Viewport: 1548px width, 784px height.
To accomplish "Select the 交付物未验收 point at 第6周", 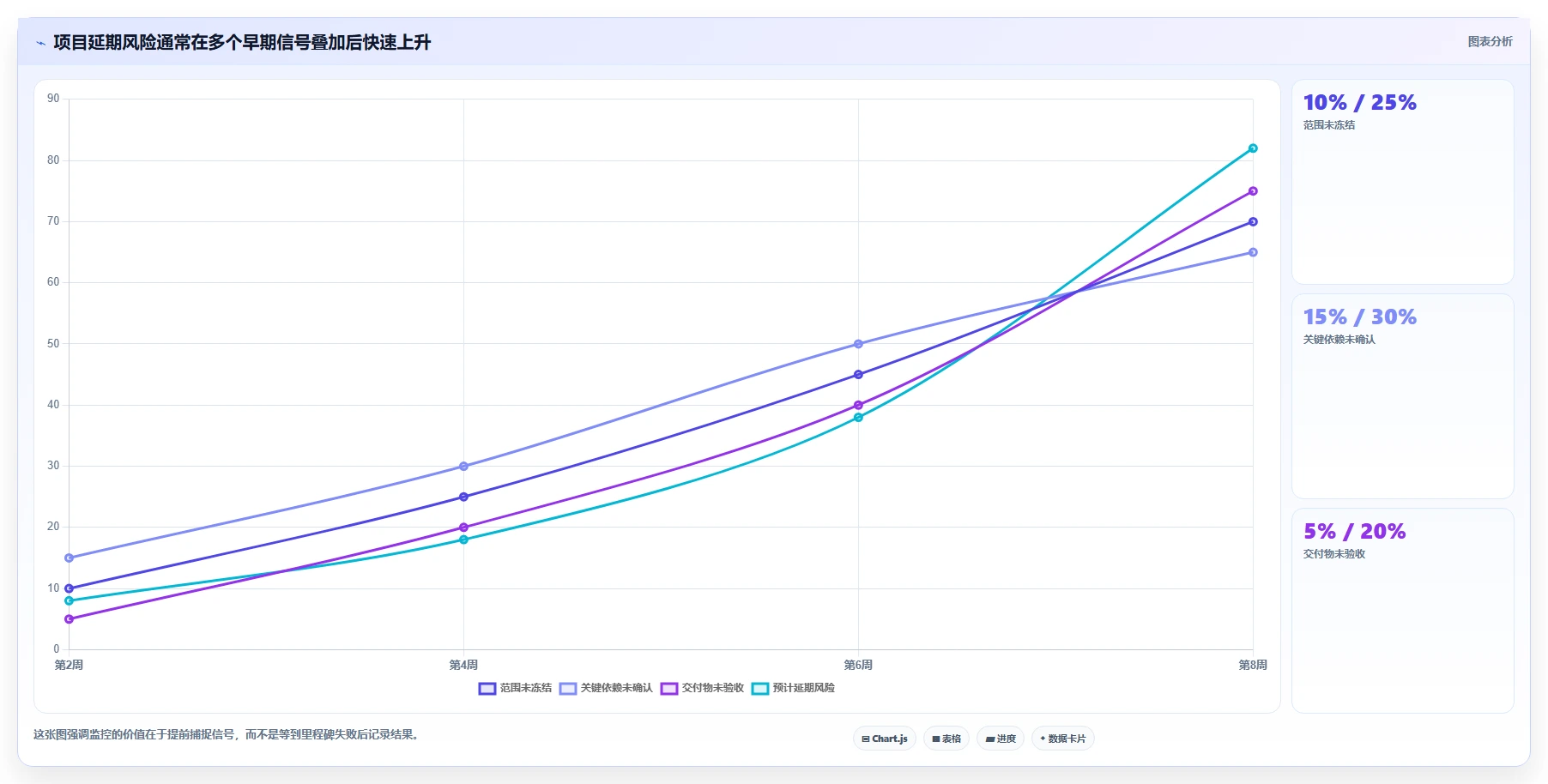I will (858, 405).
